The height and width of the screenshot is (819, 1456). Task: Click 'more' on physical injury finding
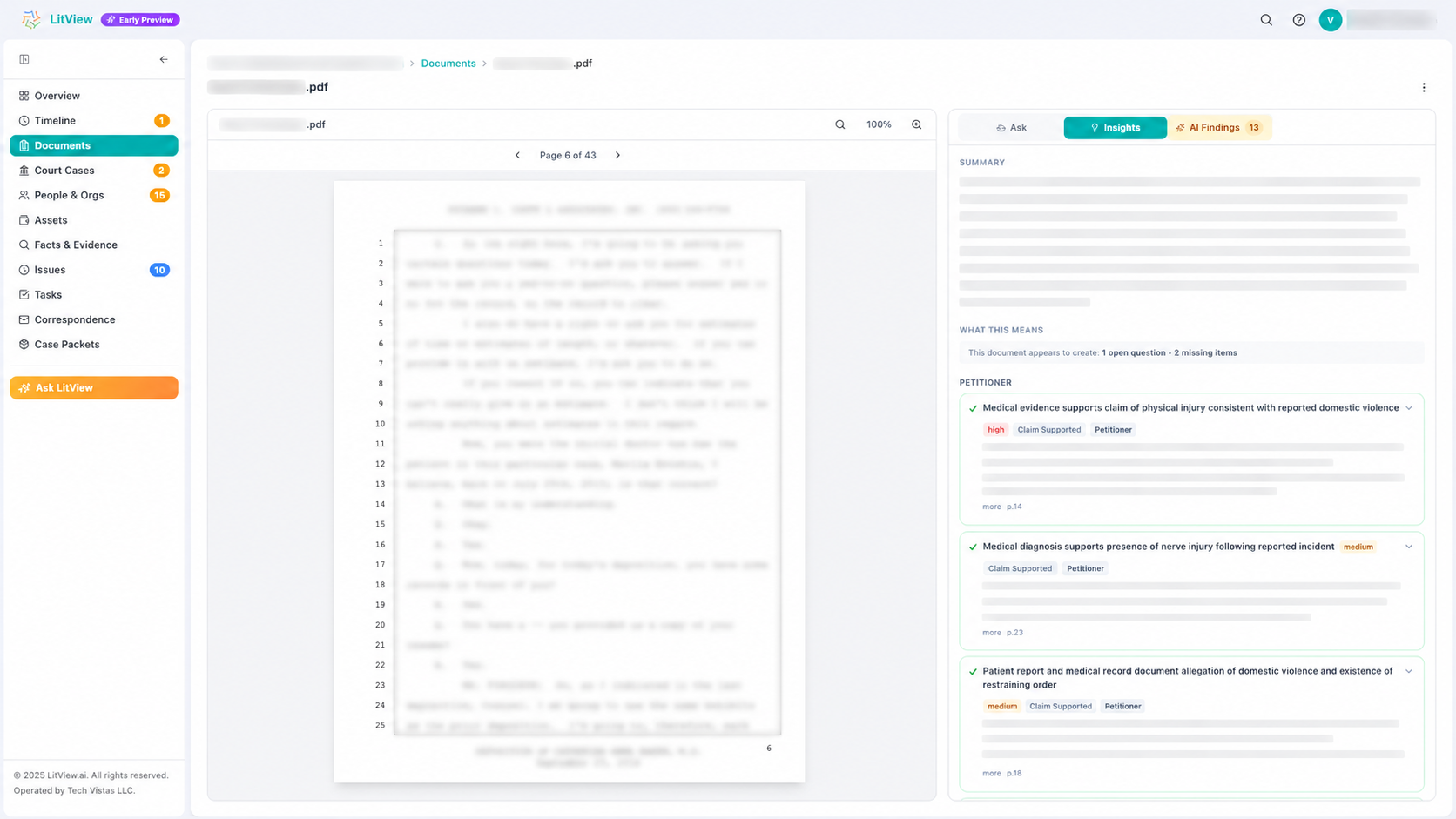click(992, 507)
